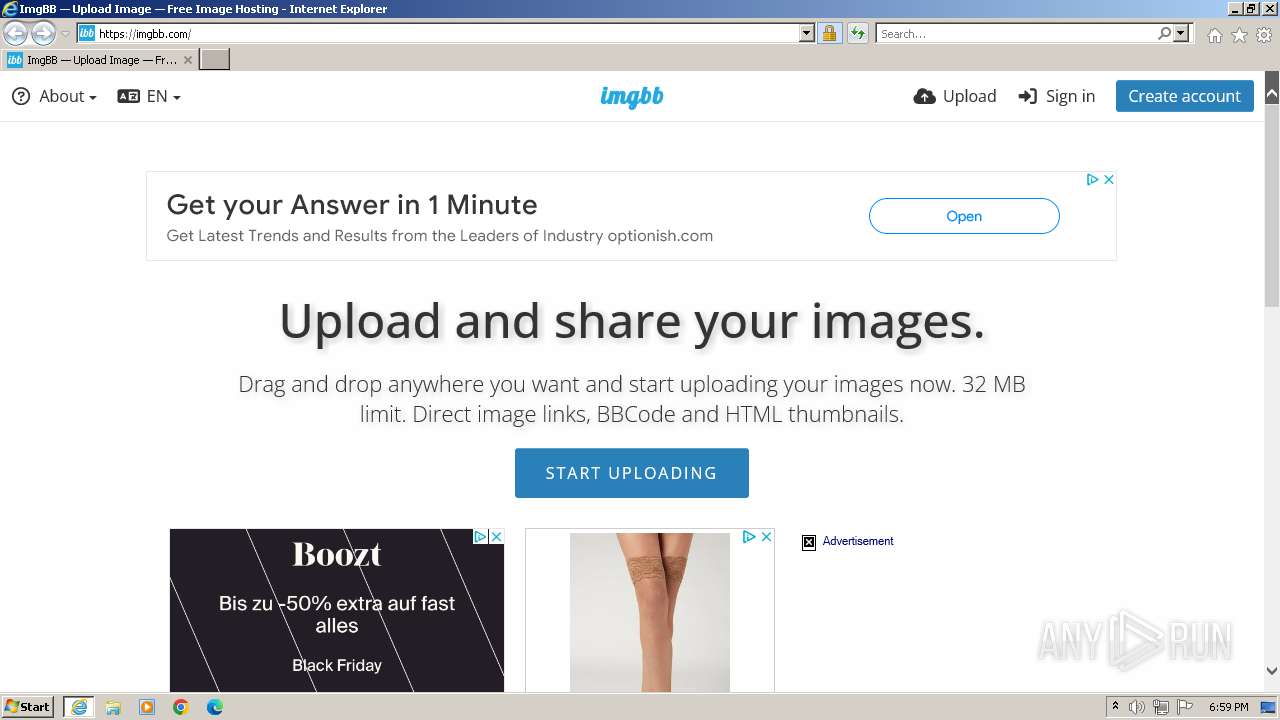Click the language translate icon beside EN

point(128,96)
